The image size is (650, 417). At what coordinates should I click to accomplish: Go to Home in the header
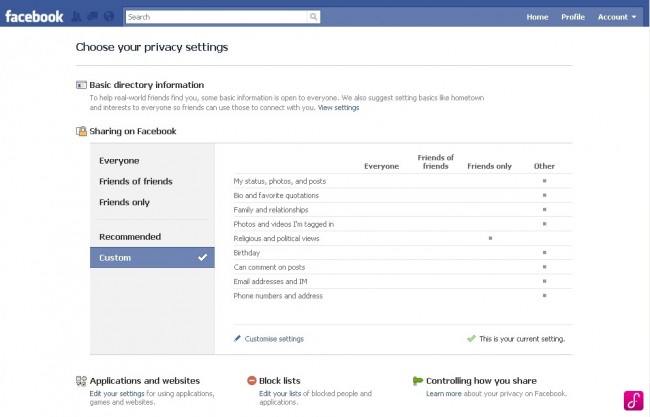(537, 17)
